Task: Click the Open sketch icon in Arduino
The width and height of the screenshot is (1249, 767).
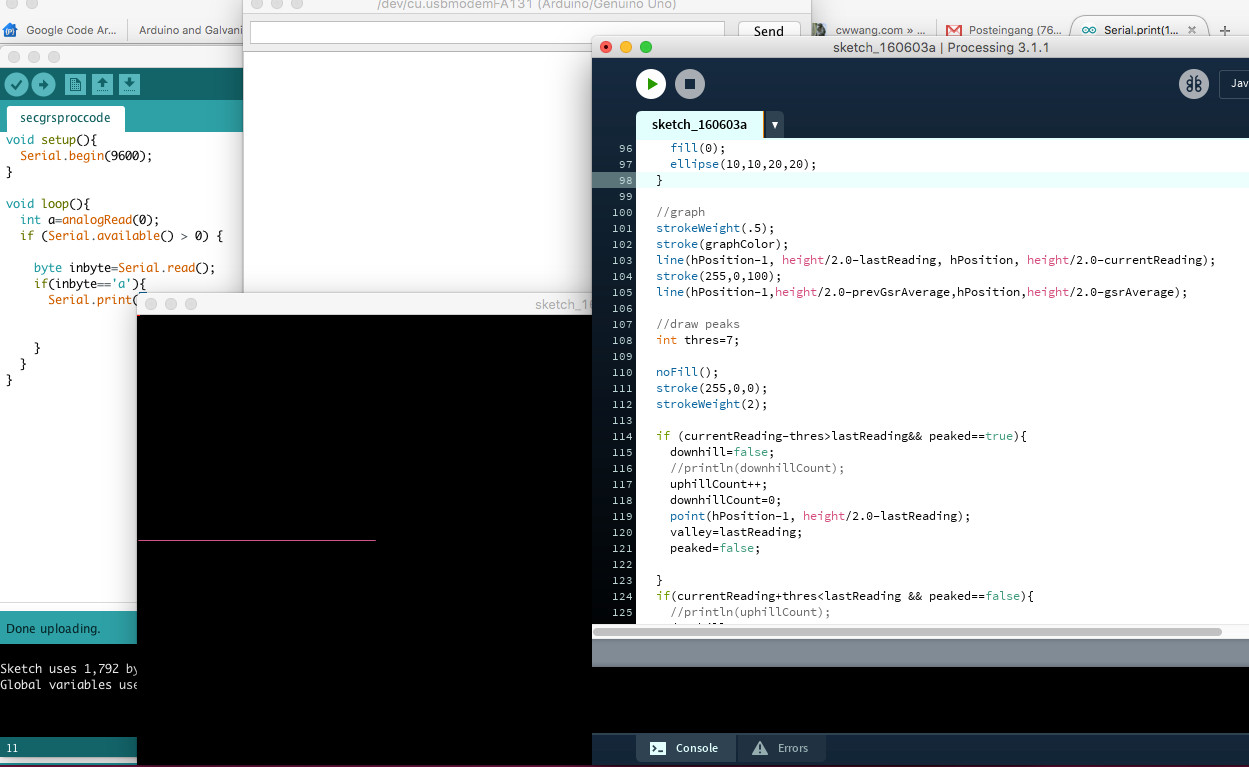Action: [102, 85]
